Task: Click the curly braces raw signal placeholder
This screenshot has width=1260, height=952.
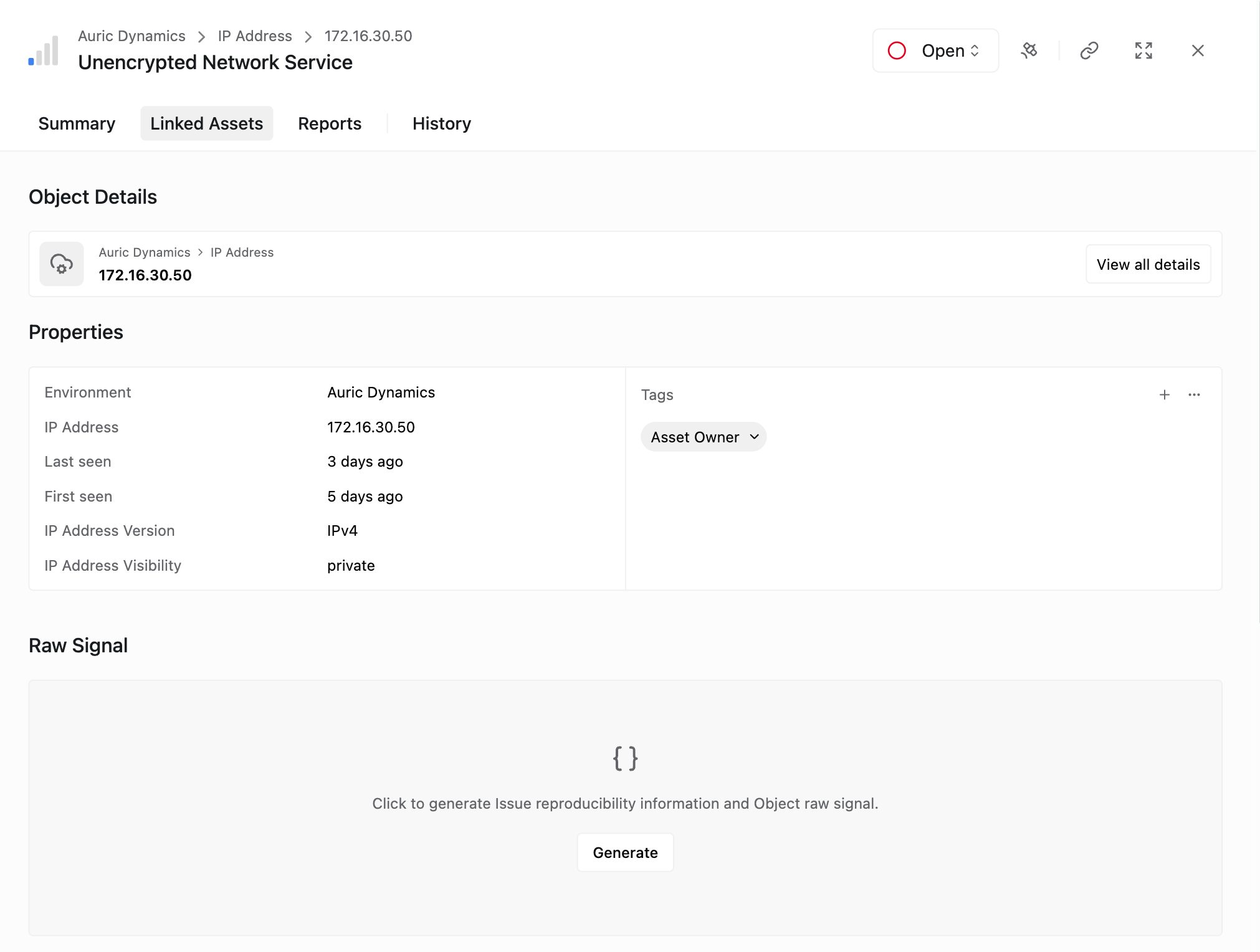Action: [x=625, y=759]
